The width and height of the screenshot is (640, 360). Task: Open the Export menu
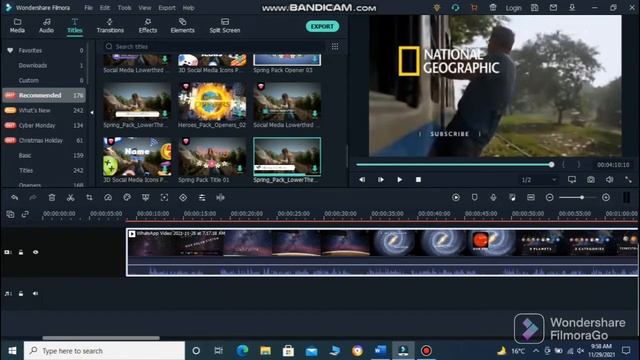(167, 8)
